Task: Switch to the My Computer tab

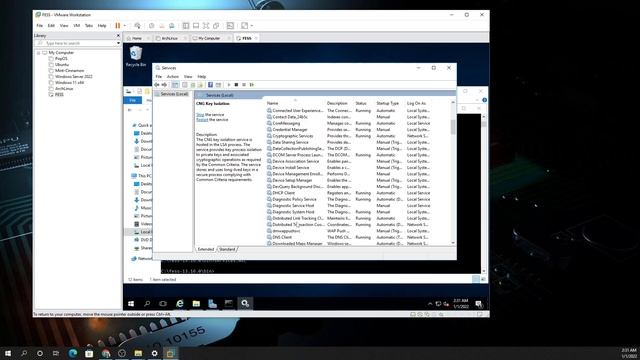Action: tap(209, 38)
